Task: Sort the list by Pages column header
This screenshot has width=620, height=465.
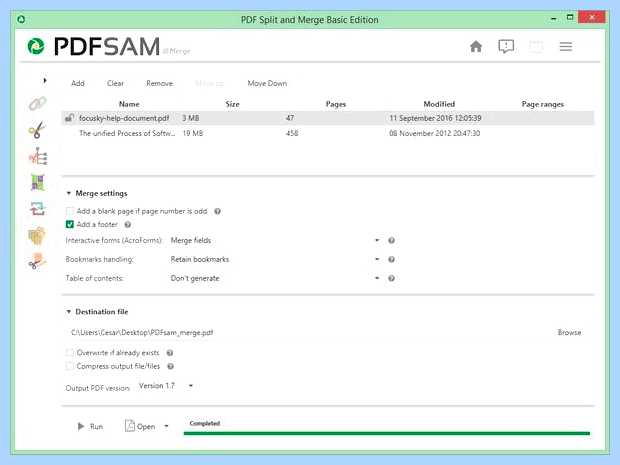Action: pos(336,104)
